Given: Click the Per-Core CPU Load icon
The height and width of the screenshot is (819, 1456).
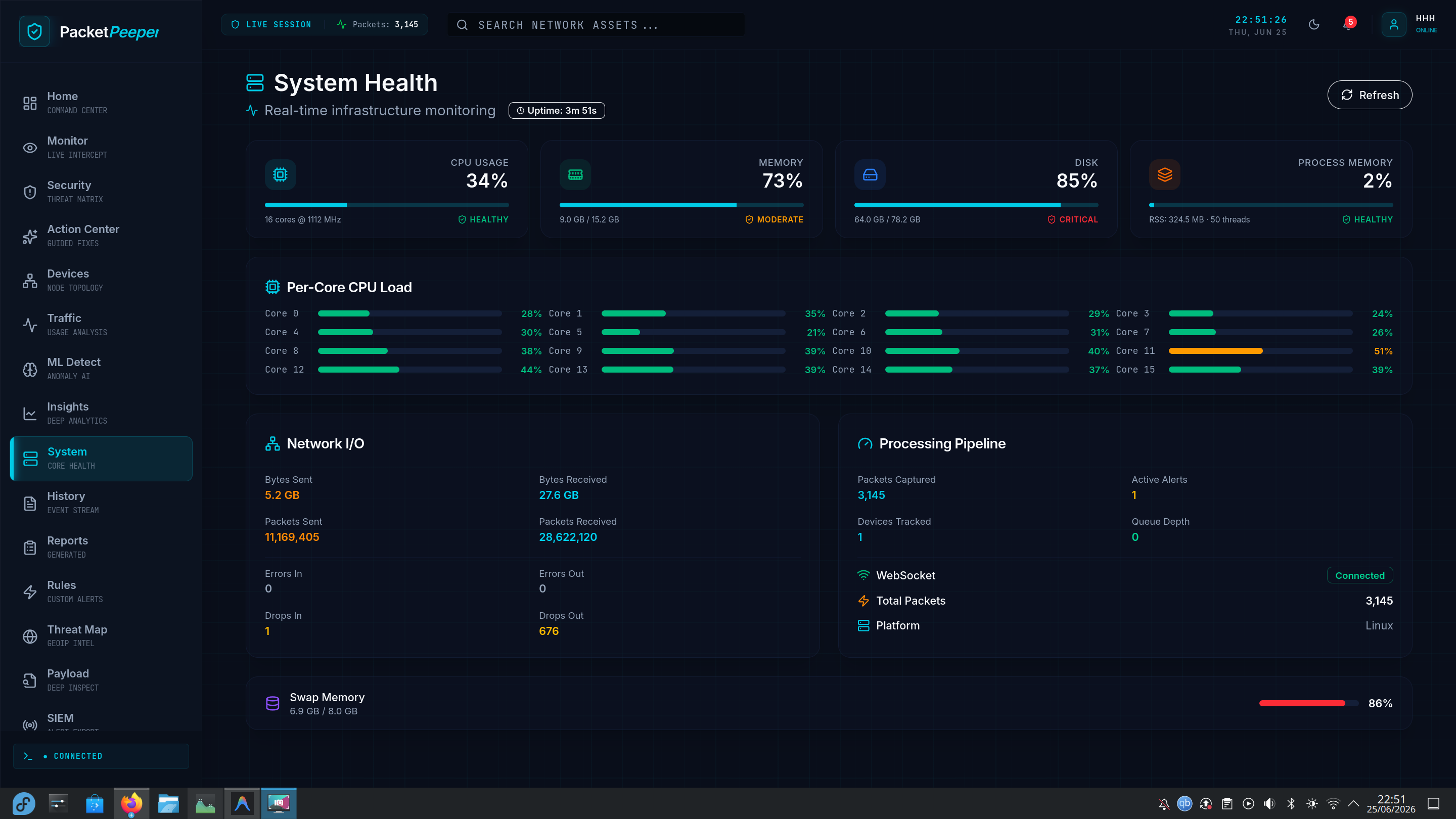Looking at the screenshot, I should tap(272, 287).
